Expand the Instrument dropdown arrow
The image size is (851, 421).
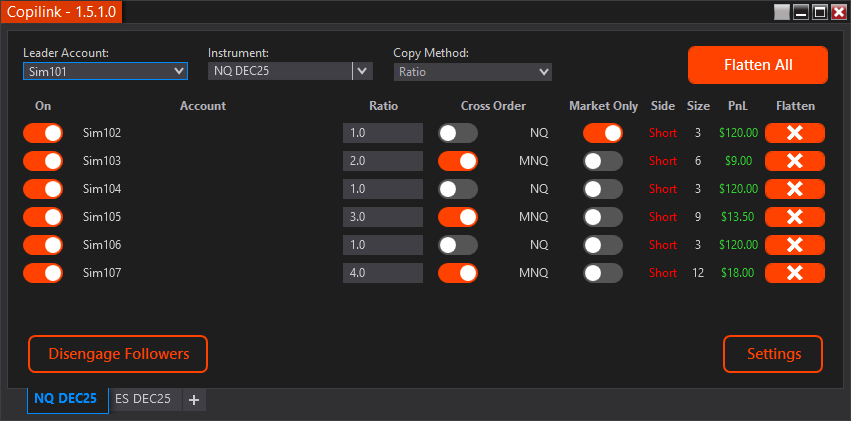(x=362, y=71)
